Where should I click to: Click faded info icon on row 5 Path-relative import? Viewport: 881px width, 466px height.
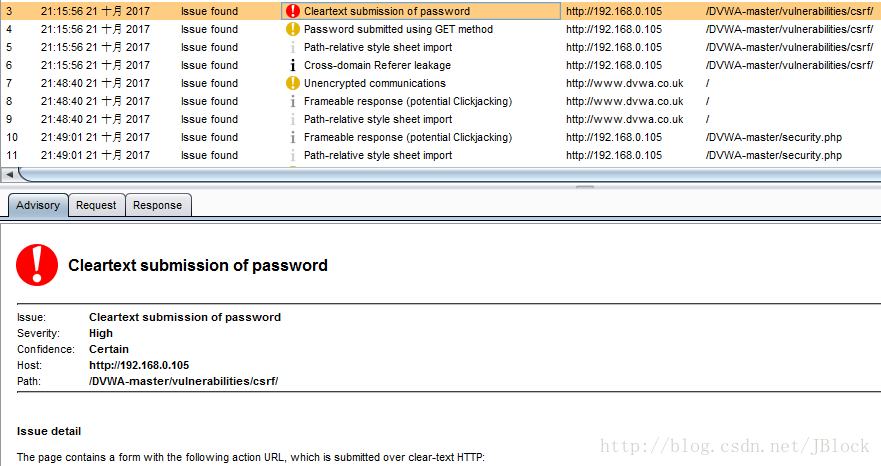pyautogui.click(x=293, y=47)
